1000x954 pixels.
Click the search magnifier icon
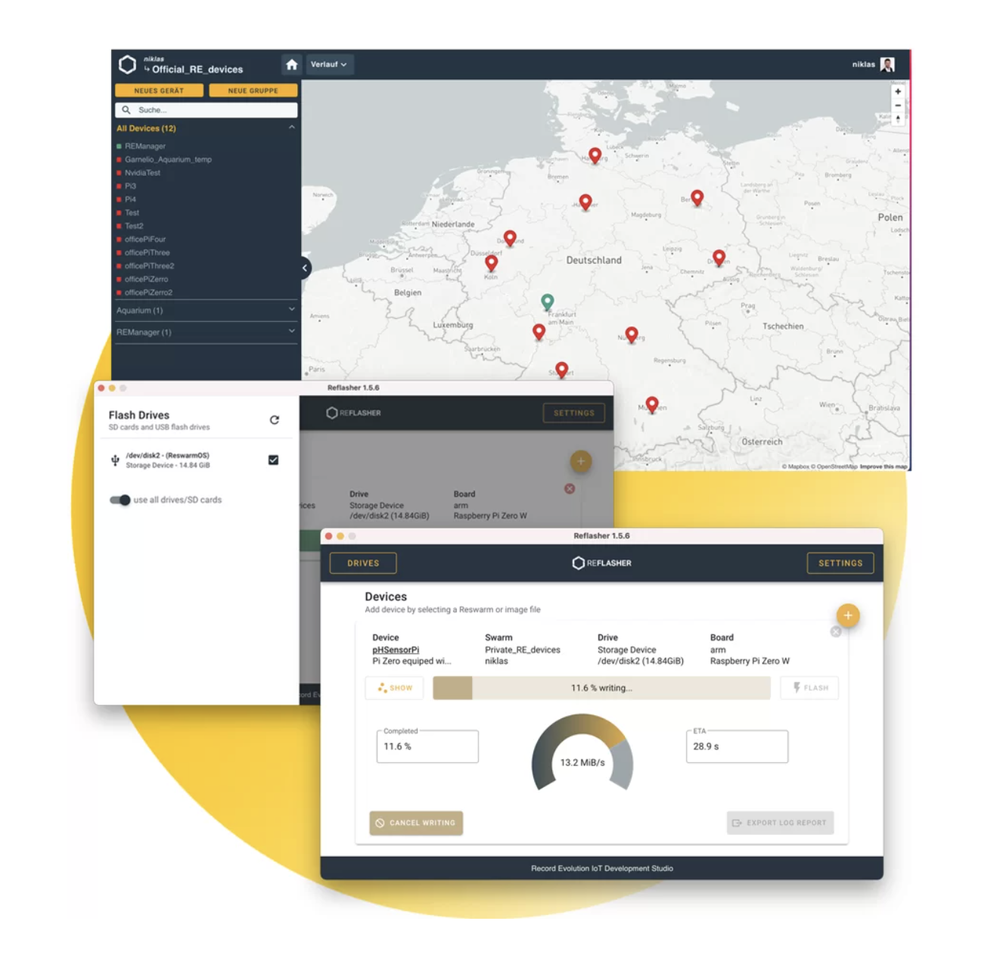pyautogui.click(x=126, y=110)
